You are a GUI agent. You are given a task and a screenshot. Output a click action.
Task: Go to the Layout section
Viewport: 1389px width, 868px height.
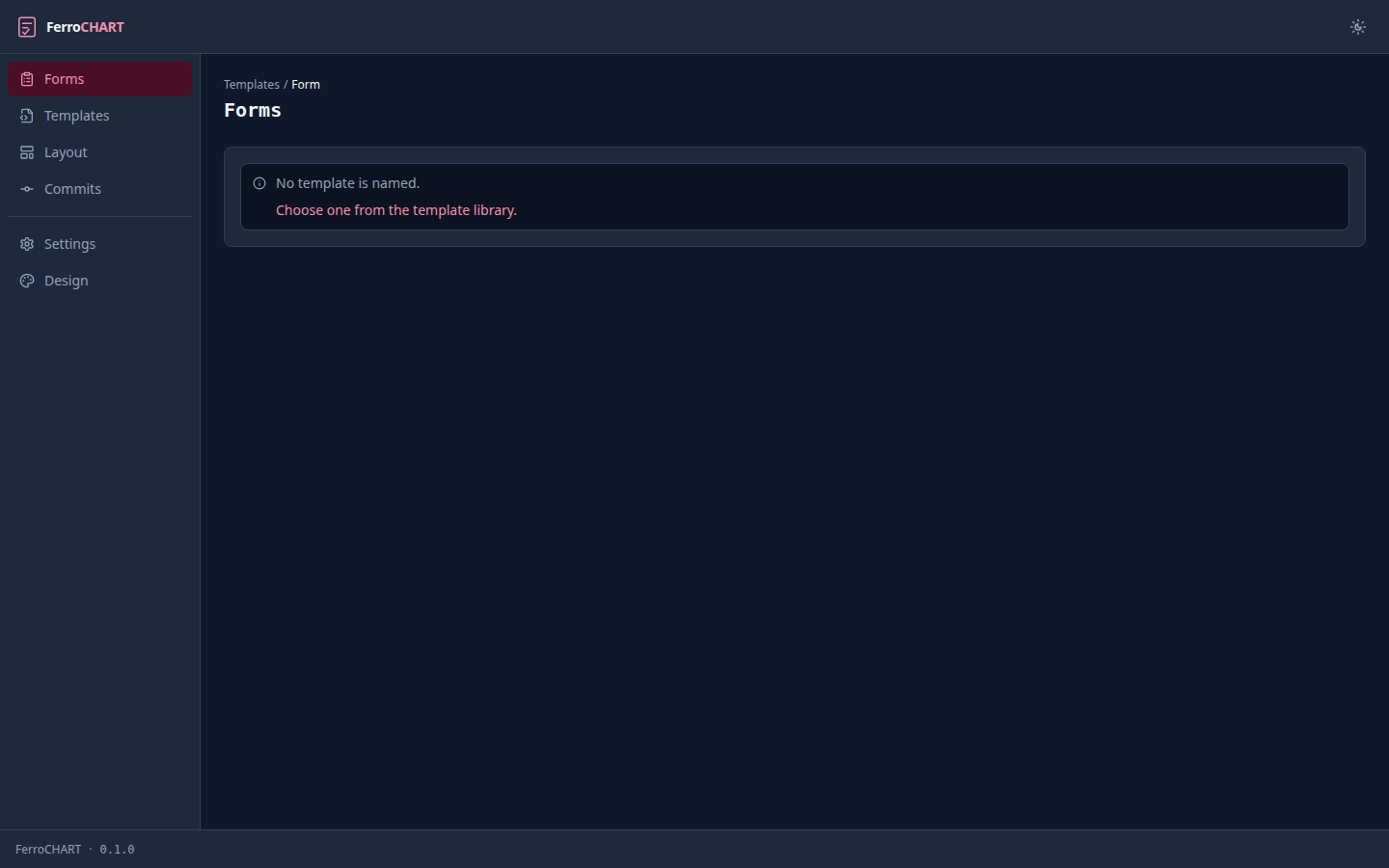100,152
